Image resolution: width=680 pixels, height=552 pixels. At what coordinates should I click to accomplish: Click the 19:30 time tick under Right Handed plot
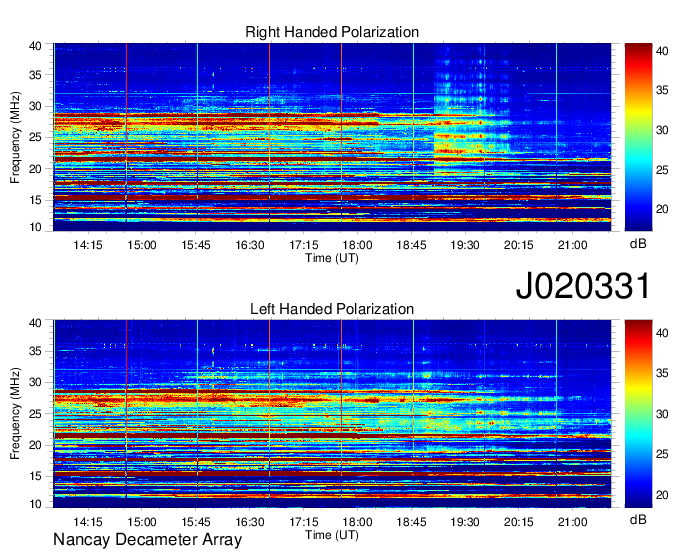(x=465, y=245)
